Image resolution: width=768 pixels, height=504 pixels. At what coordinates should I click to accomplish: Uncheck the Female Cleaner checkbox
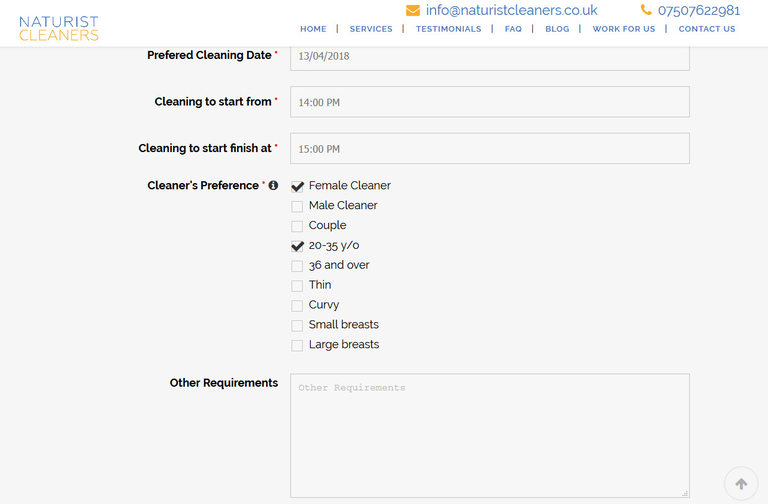coord(297,186)
